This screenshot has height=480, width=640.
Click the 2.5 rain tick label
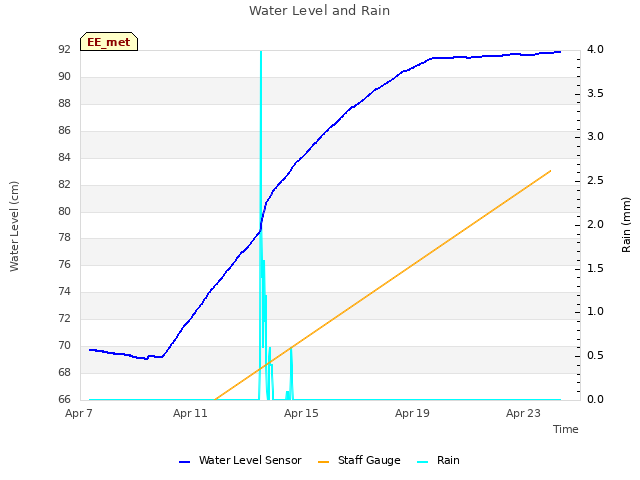tap(595, 180)
